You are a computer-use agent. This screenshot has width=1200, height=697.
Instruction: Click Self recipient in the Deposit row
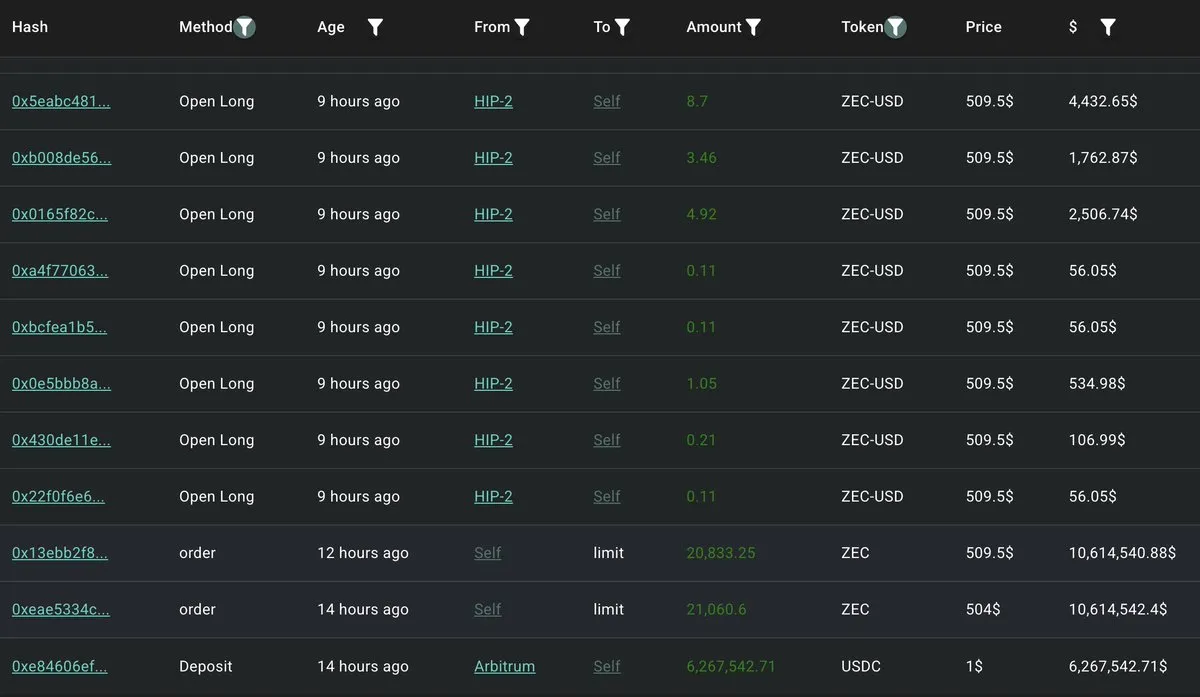607,666
